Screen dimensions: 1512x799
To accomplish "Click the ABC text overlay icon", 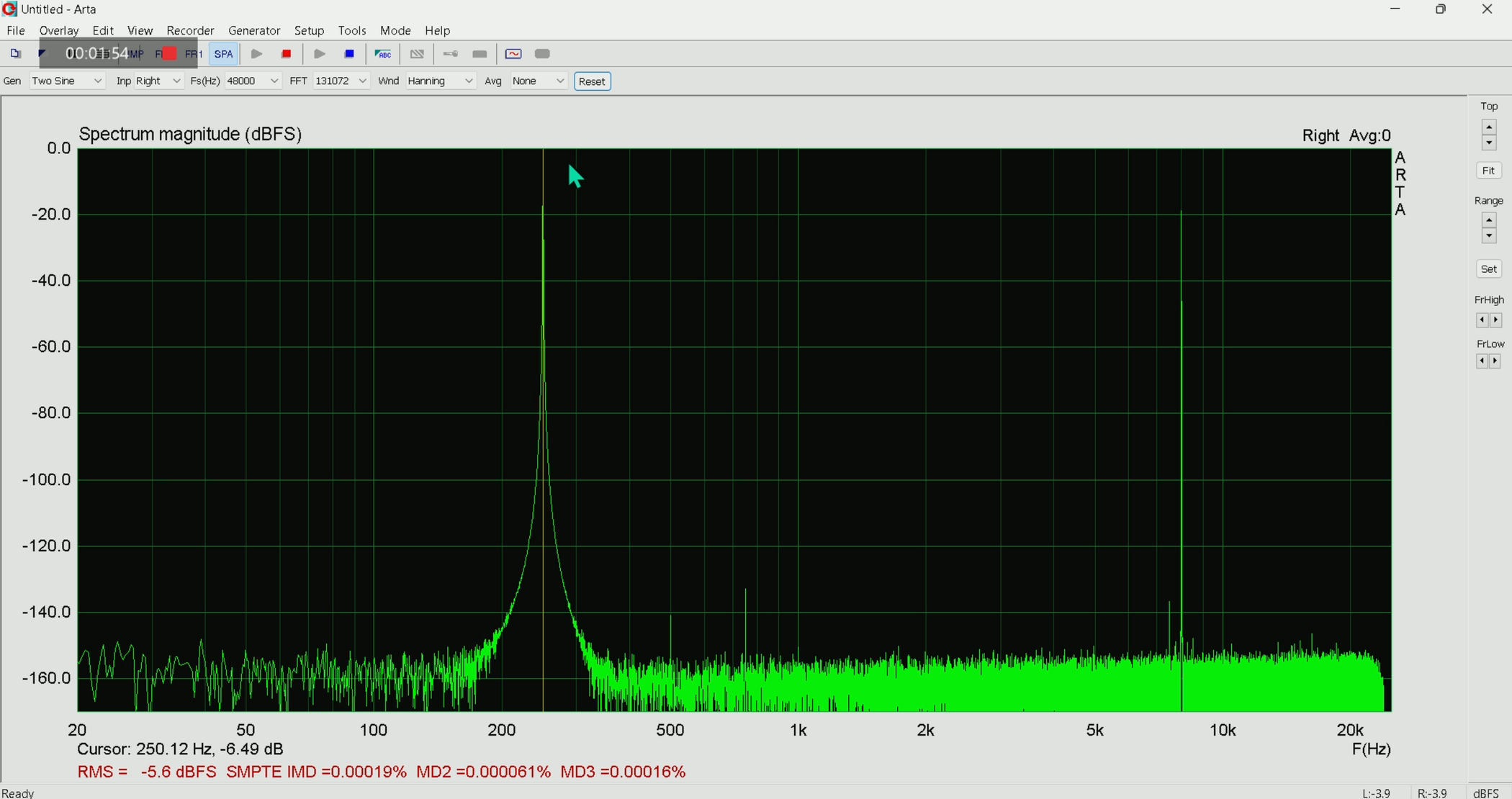I will 383,54.
